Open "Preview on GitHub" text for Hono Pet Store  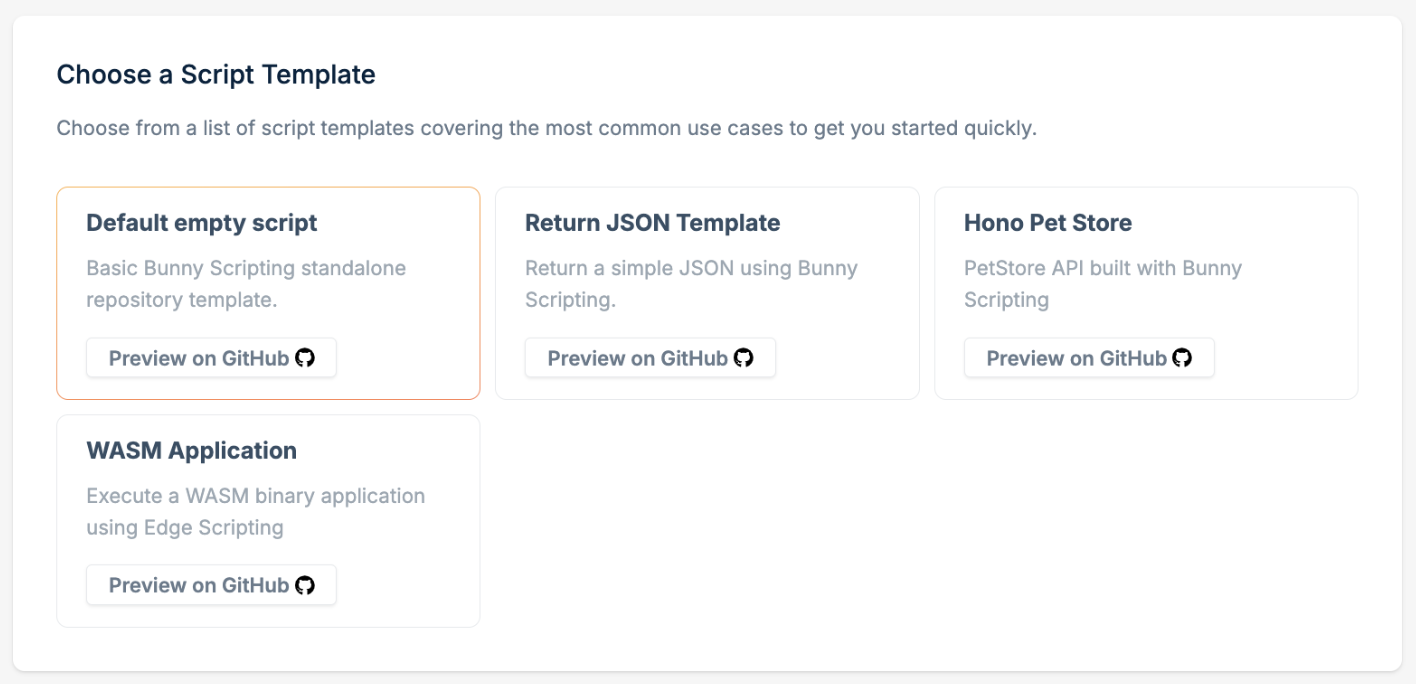[x=1076, y=358]
